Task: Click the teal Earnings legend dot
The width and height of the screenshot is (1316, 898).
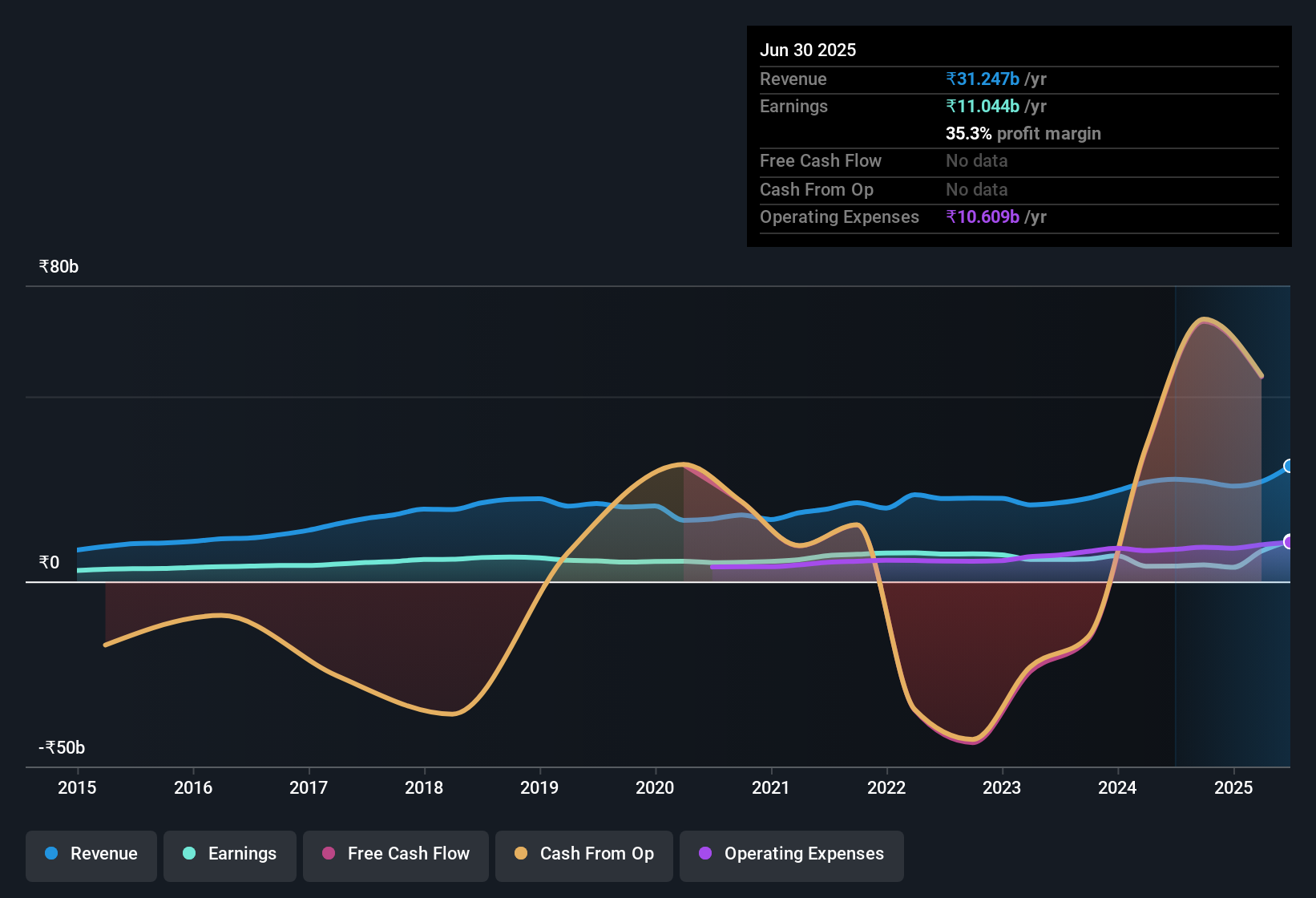Action: (189, 854)
